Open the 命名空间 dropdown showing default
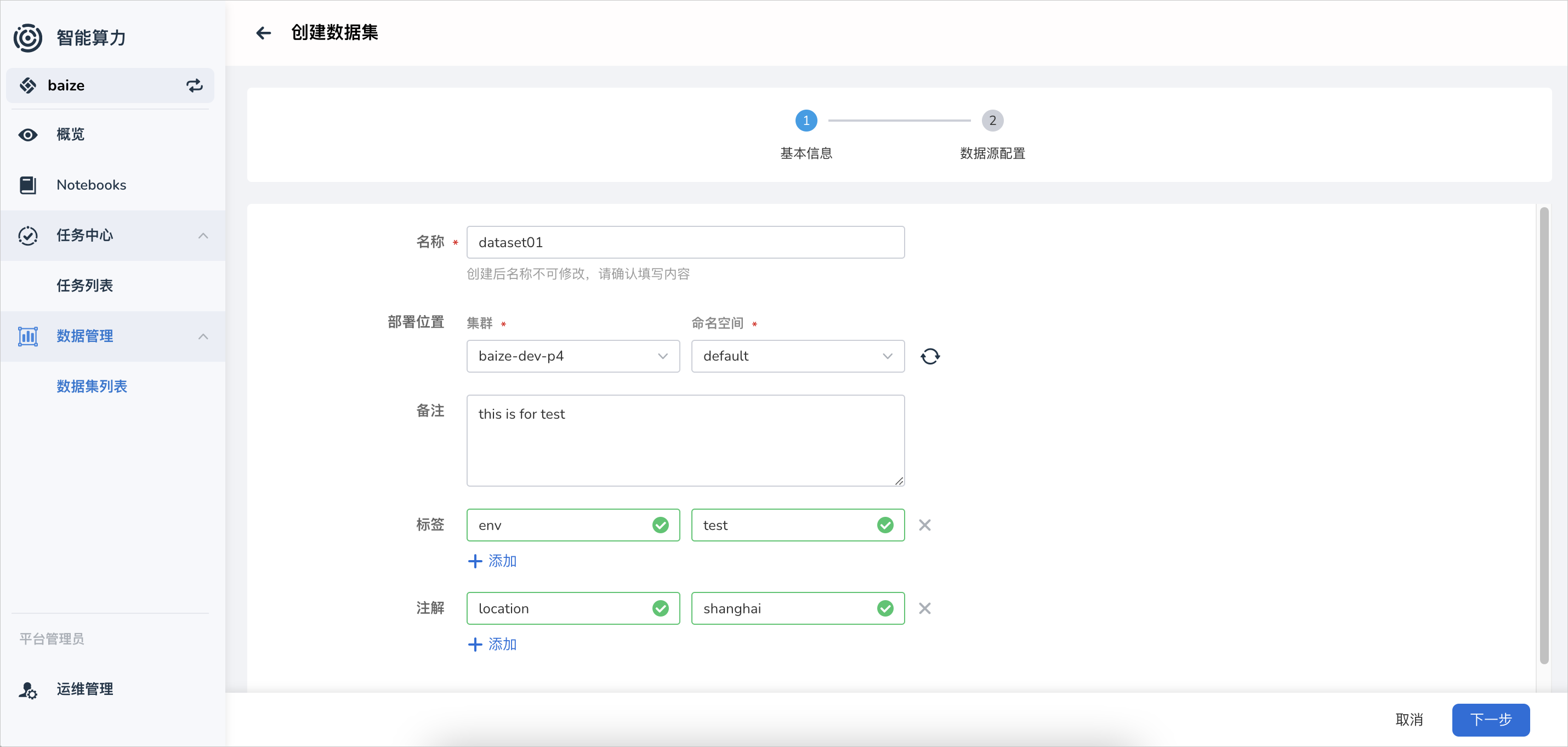 [x=797, y=356]
